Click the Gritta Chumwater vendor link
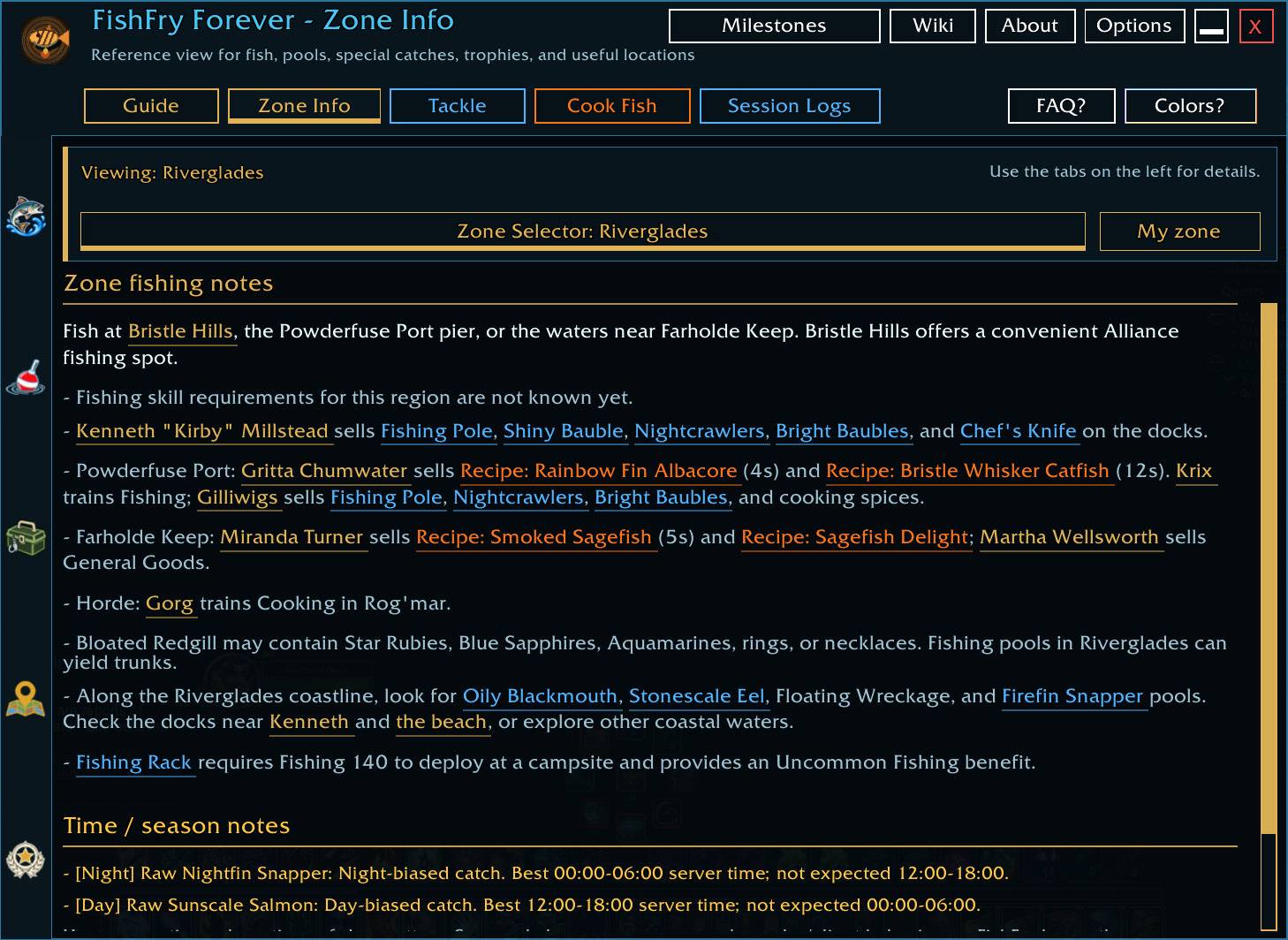The height and width of the screenshot is (940, 1288). click(x=324, y=471)
